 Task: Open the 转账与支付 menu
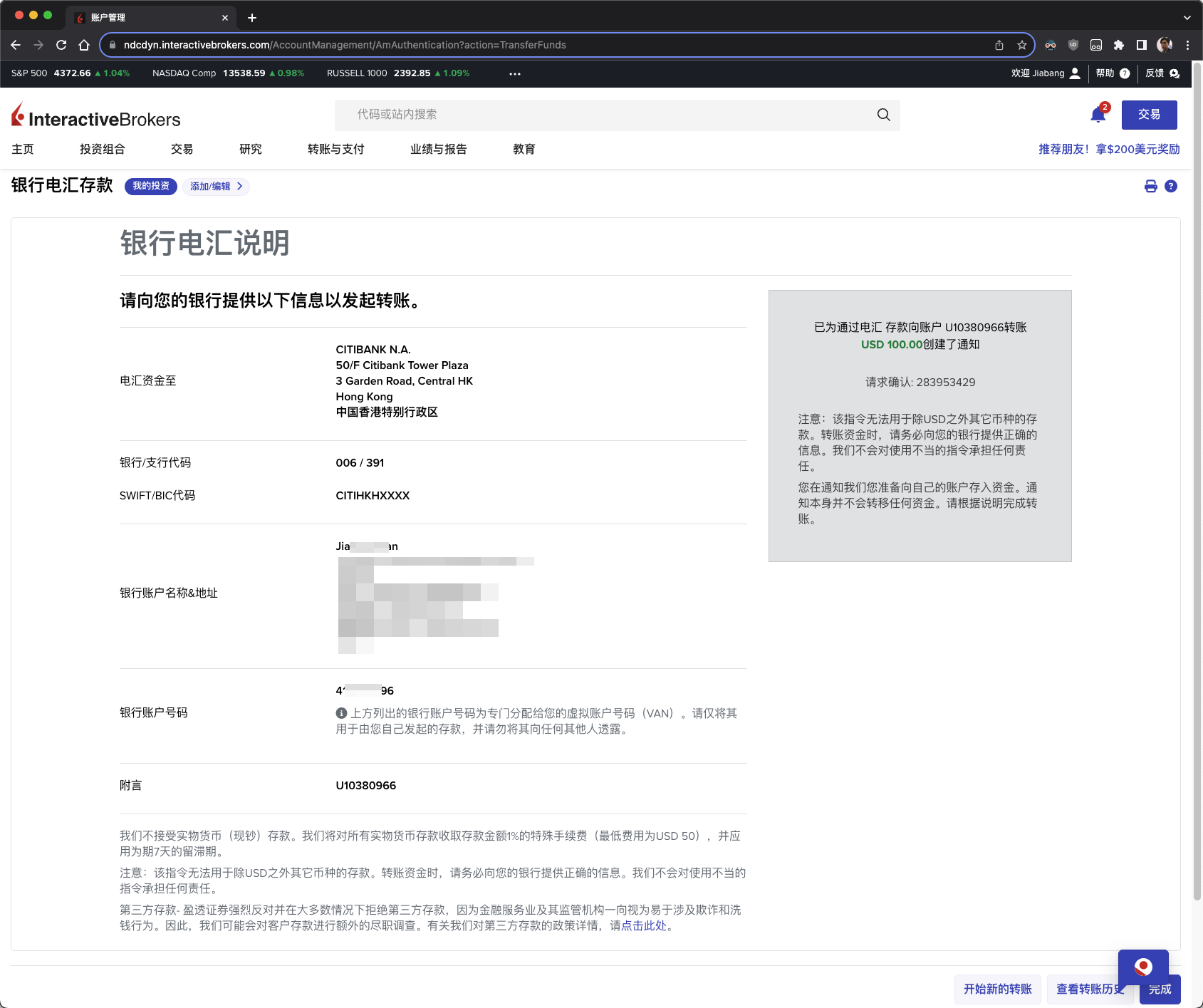(x=335, y=149)
